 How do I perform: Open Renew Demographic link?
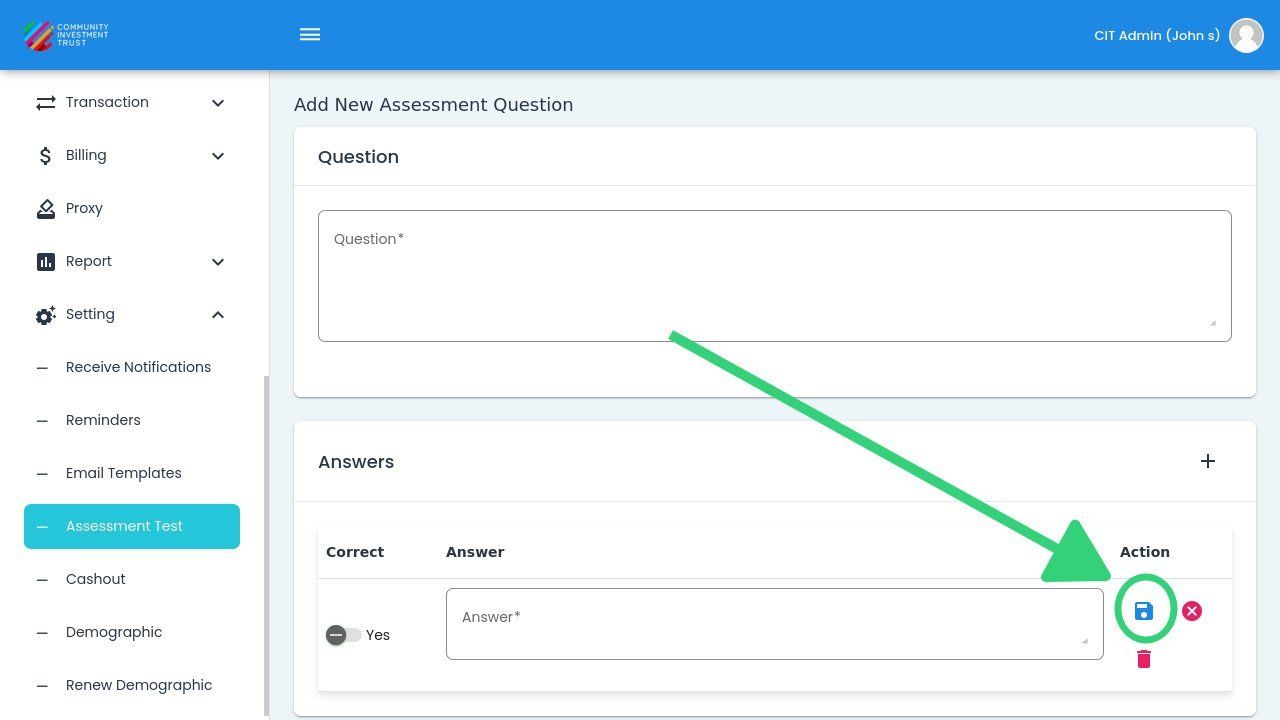pyautogui.click(x=139, y=685)
